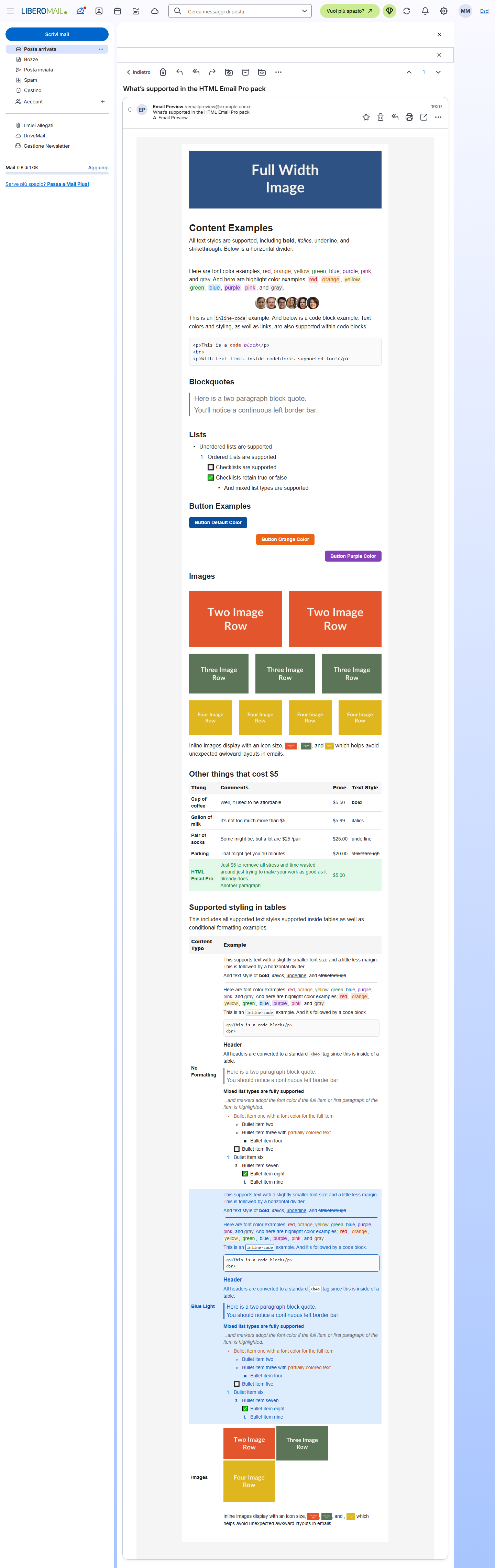This screenshot has width=495, height=1568.
Task: Open message header more options ellipsis
Action: [x=438, y=117]
